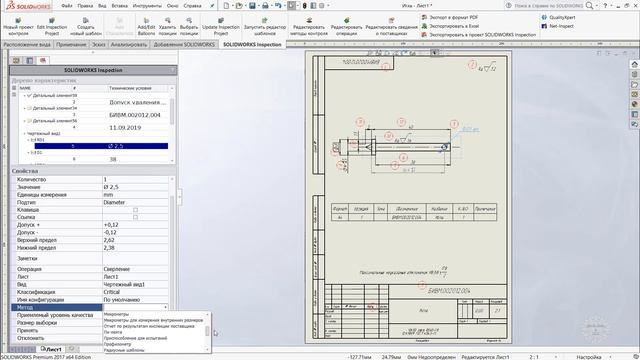The height and width of the screenshot is (360, 640).
Task: Click Редактировать операции icon
Action: 347,20
